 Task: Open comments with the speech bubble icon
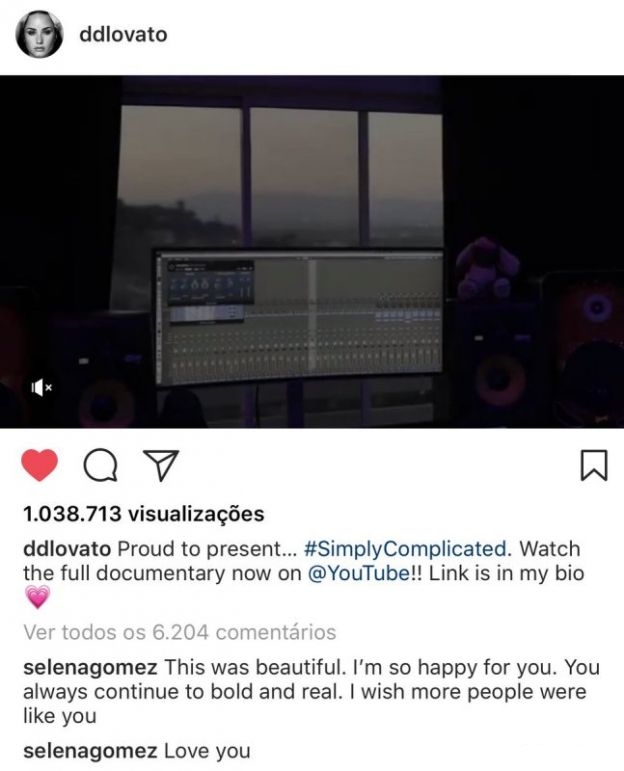(100, 465)
